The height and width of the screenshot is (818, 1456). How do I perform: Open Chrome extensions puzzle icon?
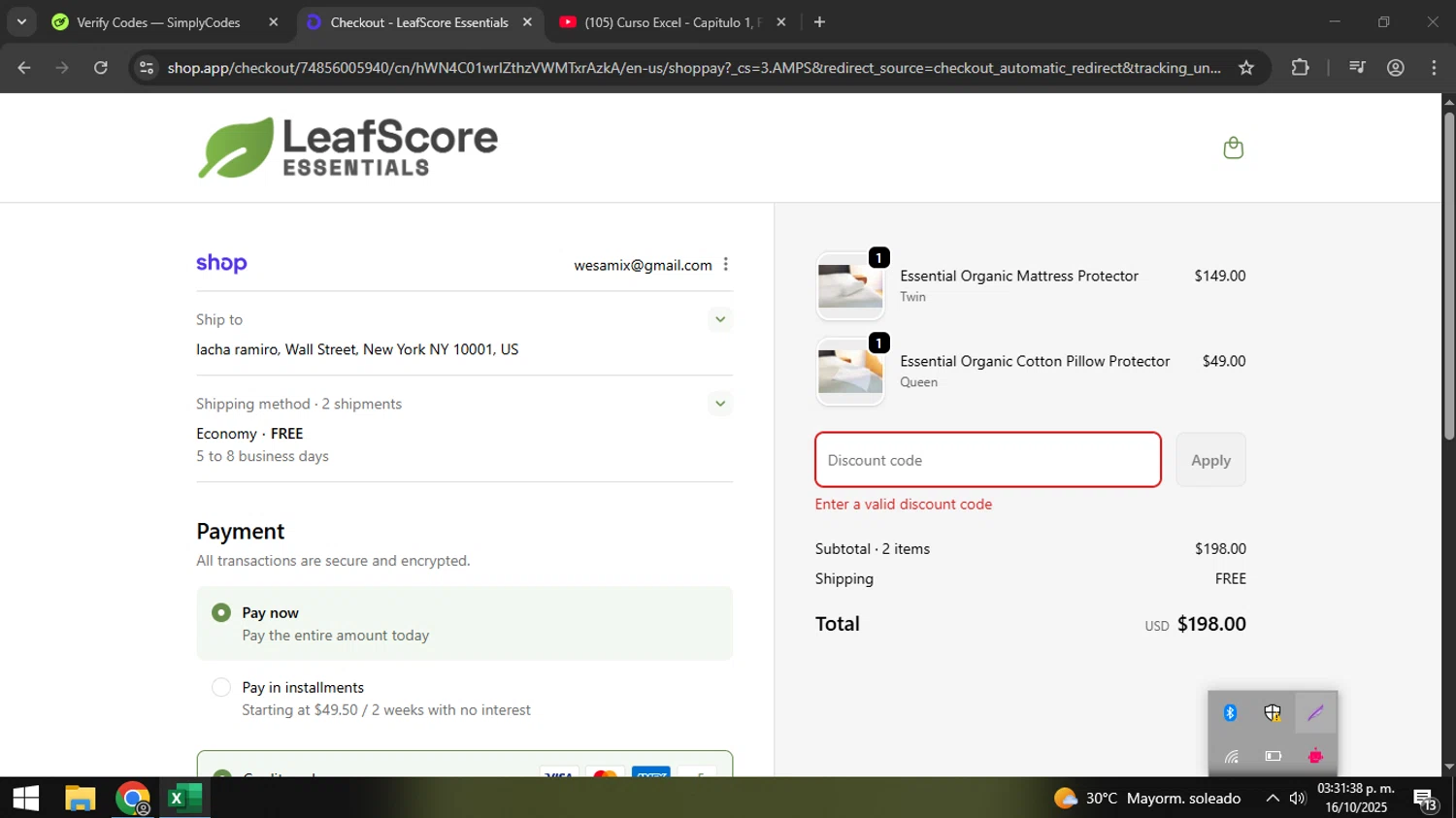(x=1300, y=68)
